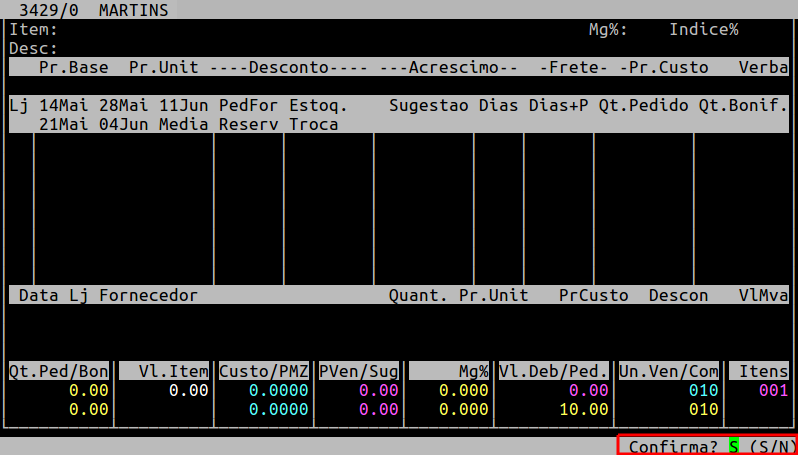Click the Indice% label at top
The width and height of the screenshot is (798, 455).
(x=704, y=30)
